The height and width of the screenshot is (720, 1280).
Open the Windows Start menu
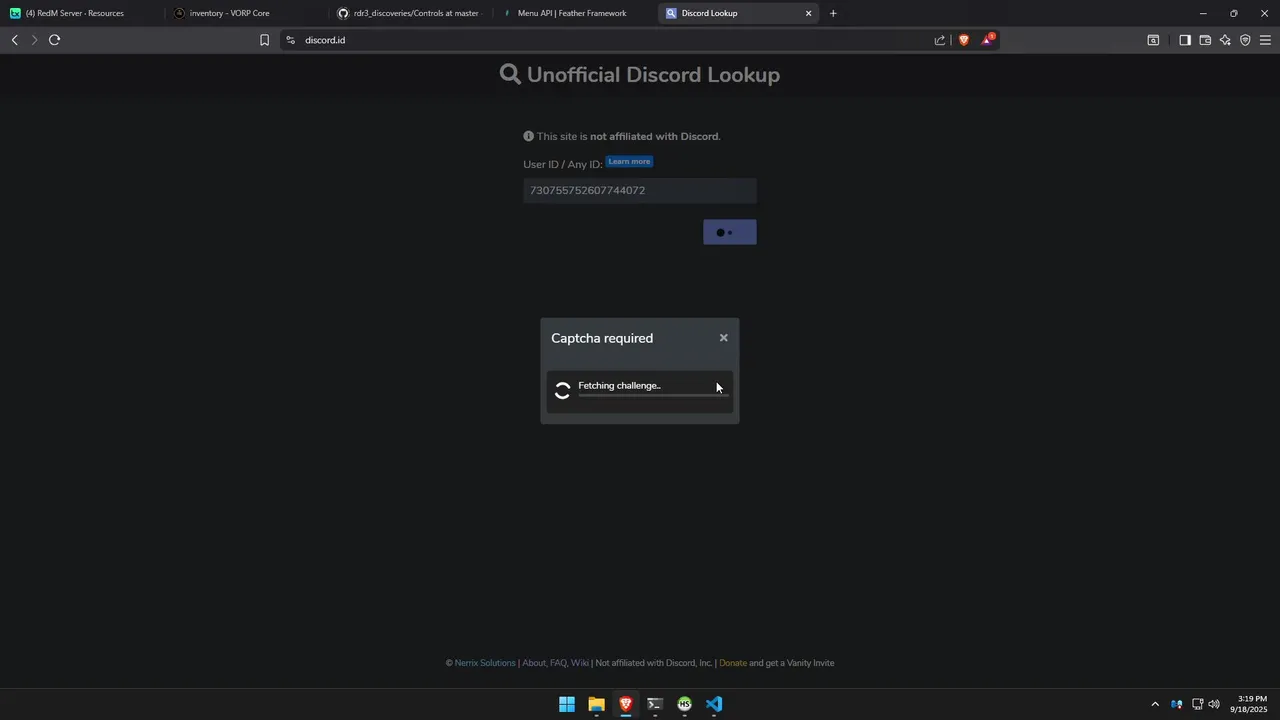567,704
